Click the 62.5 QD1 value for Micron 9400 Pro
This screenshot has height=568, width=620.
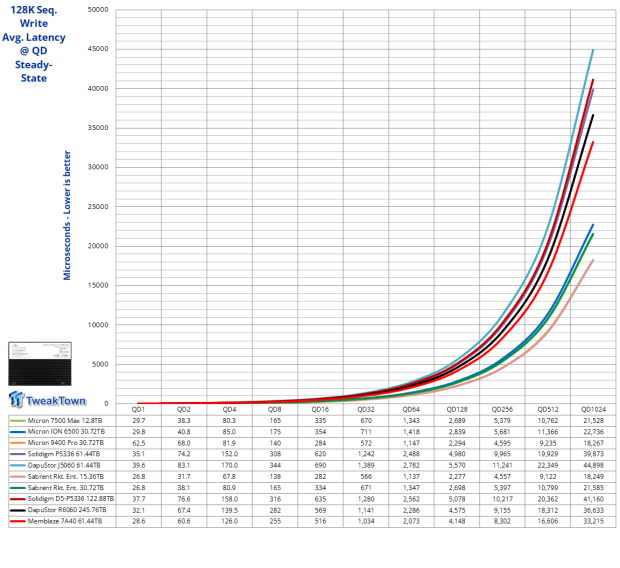138,443
